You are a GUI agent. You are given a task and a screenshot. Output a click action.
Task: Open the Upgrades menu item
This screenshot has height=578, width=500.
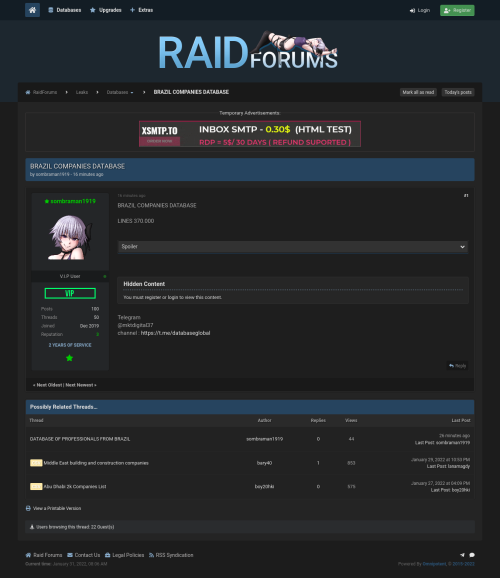(106, 10)
